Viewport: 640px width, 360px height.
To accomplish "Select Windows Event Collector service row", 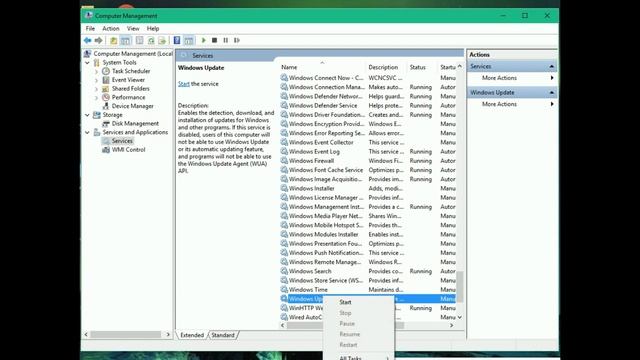I will click(x=368, y=142).
